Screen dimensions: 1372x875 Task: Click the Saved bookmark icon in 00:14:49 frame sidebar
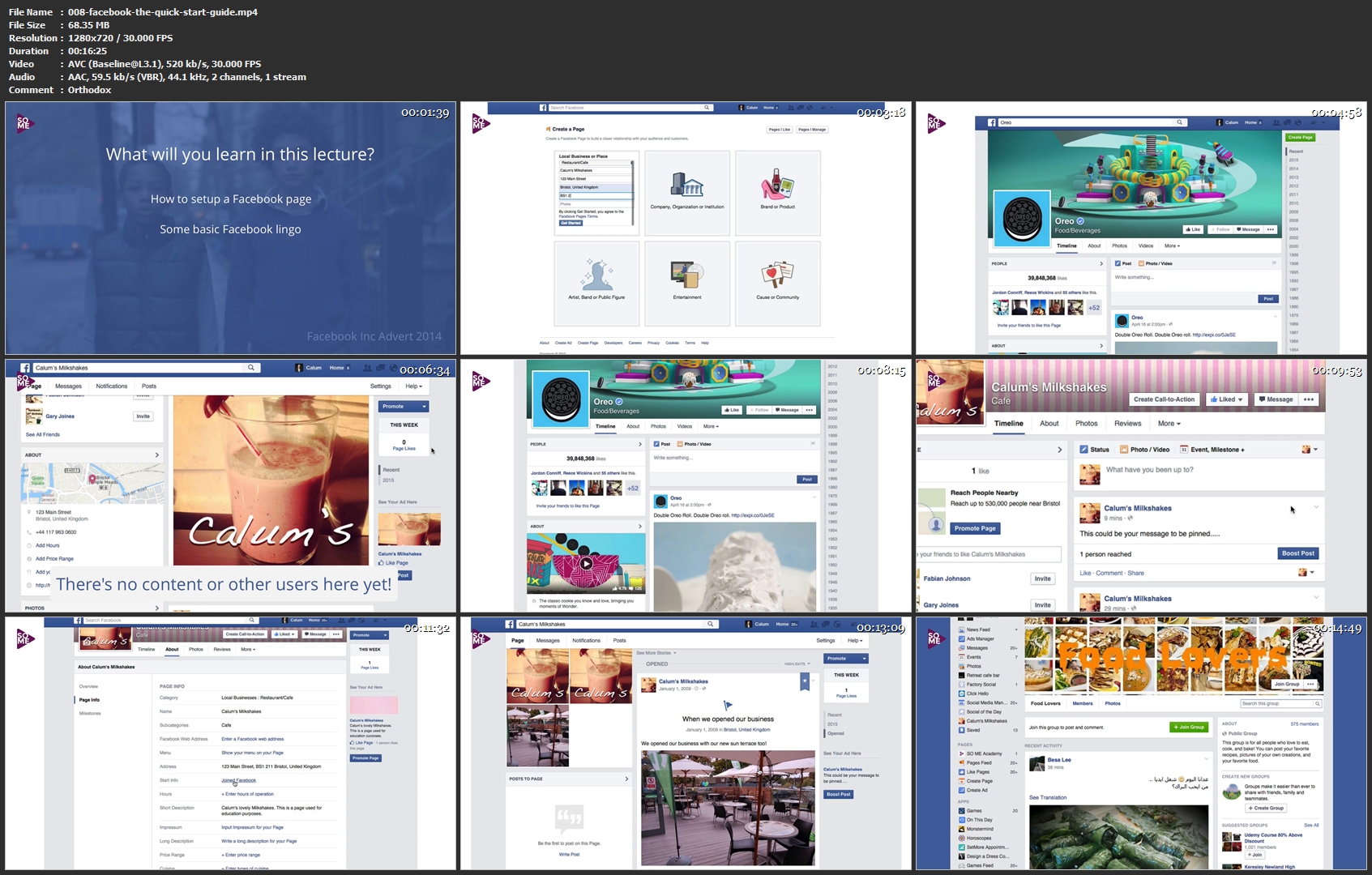961,730
